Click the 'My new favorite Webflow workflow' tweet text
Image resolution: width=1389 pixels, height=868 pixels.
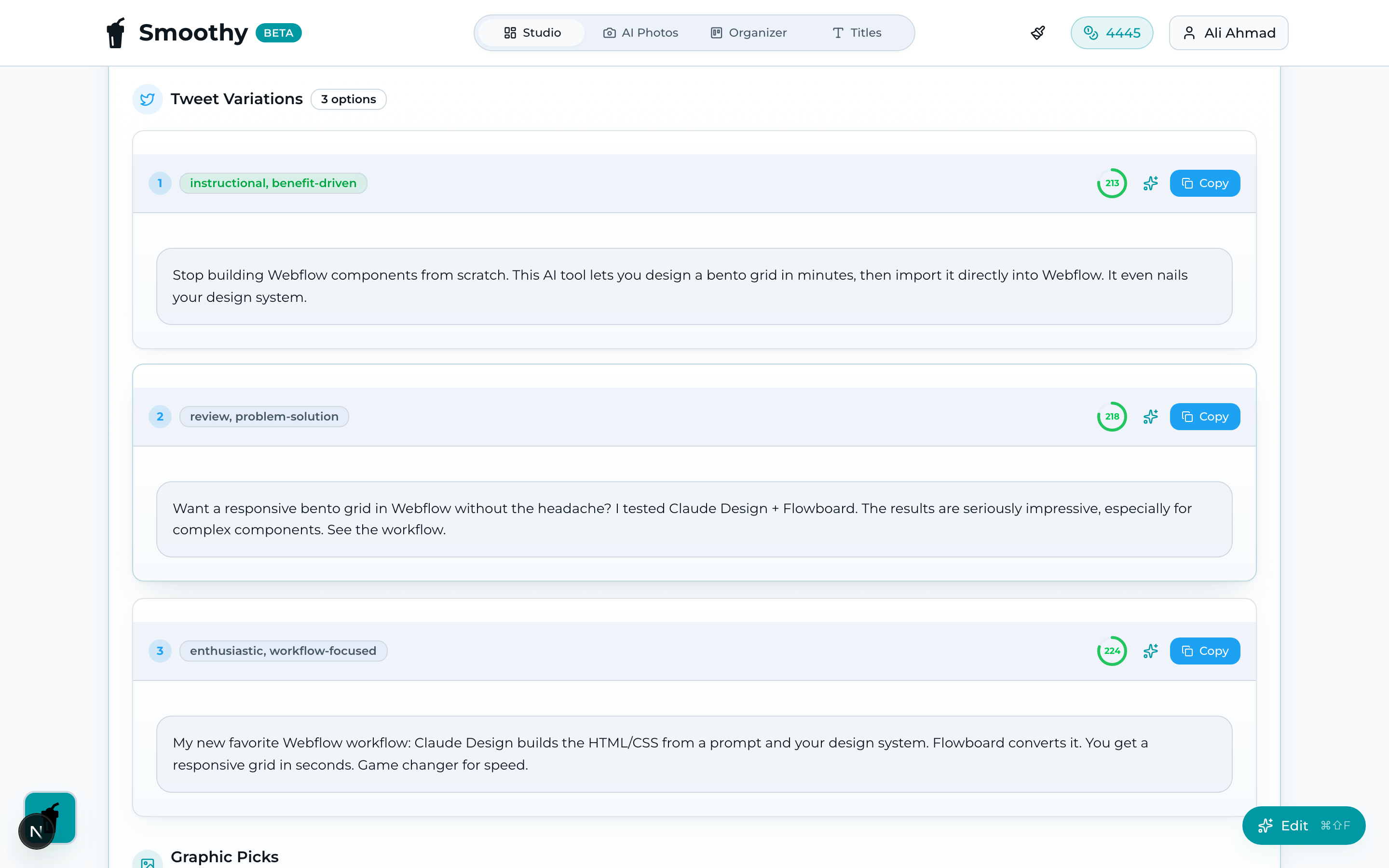click(x=694, y=754)
